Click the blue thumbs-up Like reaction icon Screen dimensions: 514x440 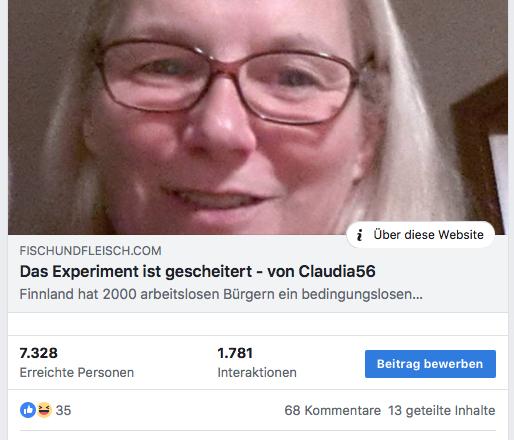[28, 410]
